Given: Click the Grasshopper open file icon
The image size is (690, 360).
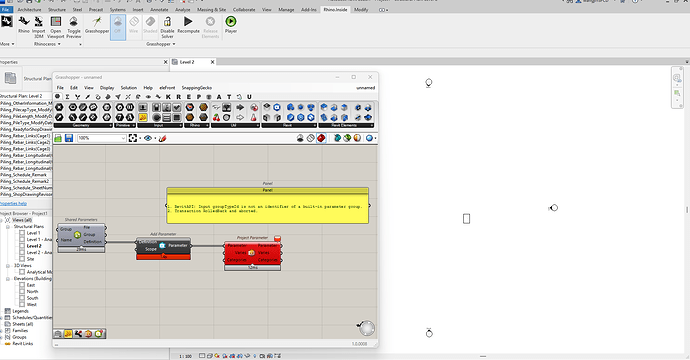Looking at the screenshot, I should [x=58, y=138].
